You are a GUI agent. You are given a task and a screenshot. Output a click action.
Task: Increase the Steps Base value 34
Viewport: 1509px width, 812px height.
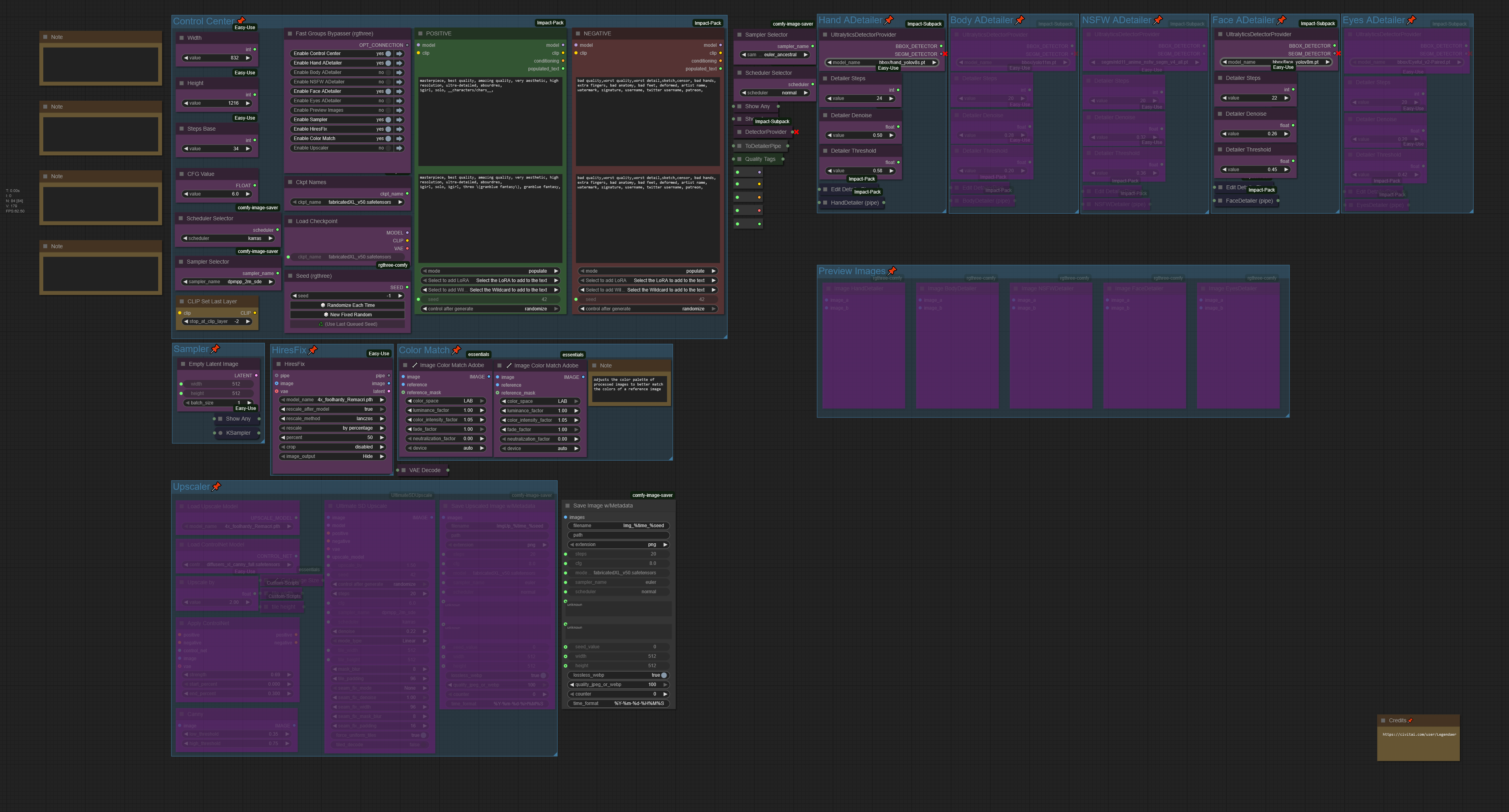coord(248,149)
